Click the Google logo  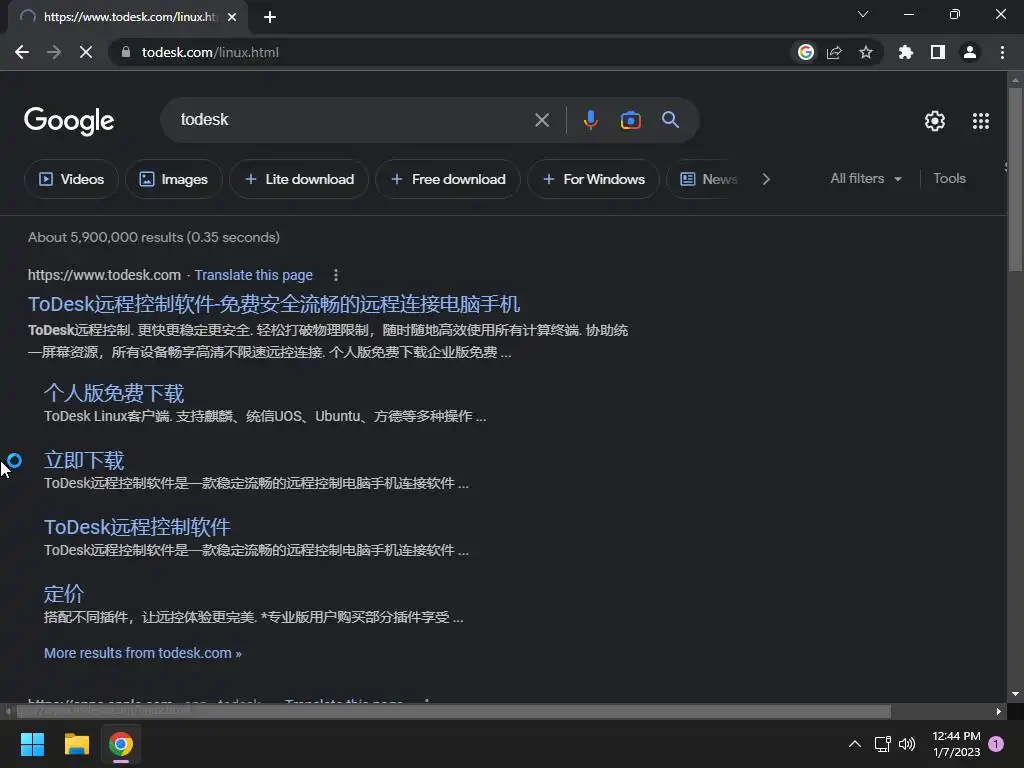tap(69, 121)
